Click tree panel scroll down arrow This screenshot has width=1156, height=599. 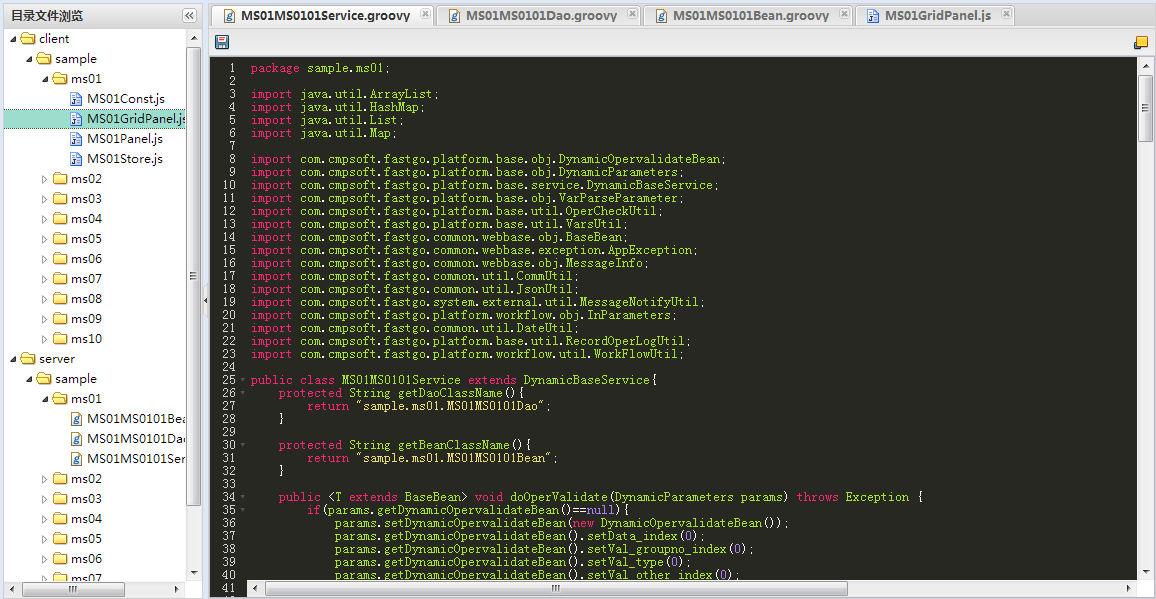pos(194,572)
